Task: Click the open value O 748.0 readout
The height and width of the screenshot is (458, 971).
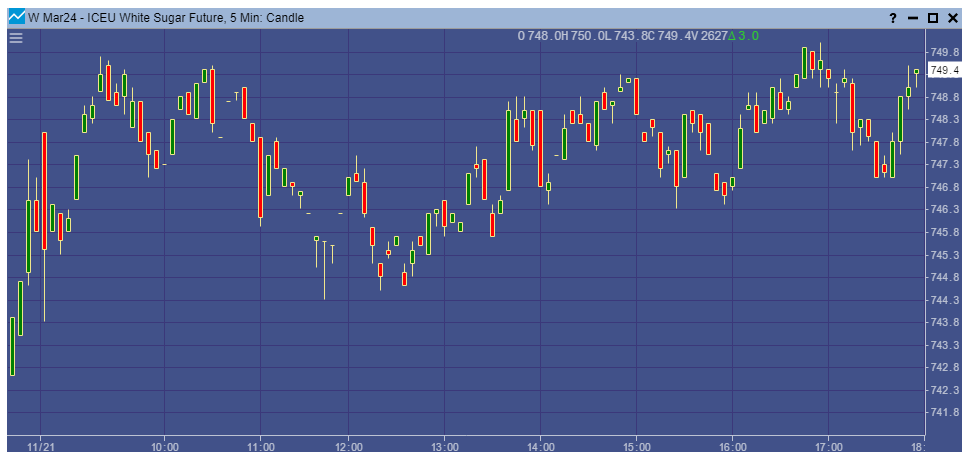Action: 538,36
